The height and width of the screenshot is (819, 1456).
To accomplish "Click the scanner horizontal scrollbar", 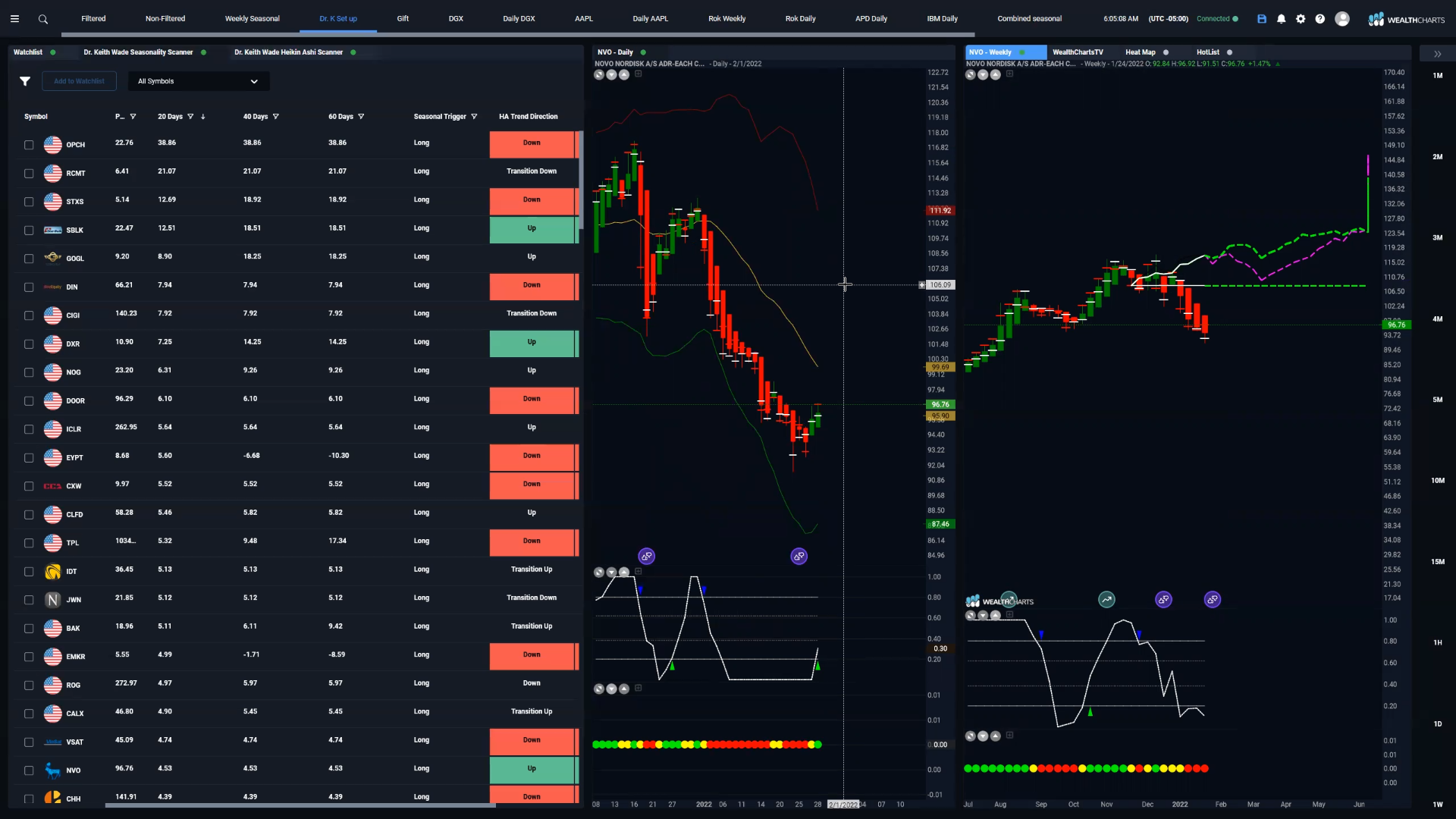I will coord(300,805).
